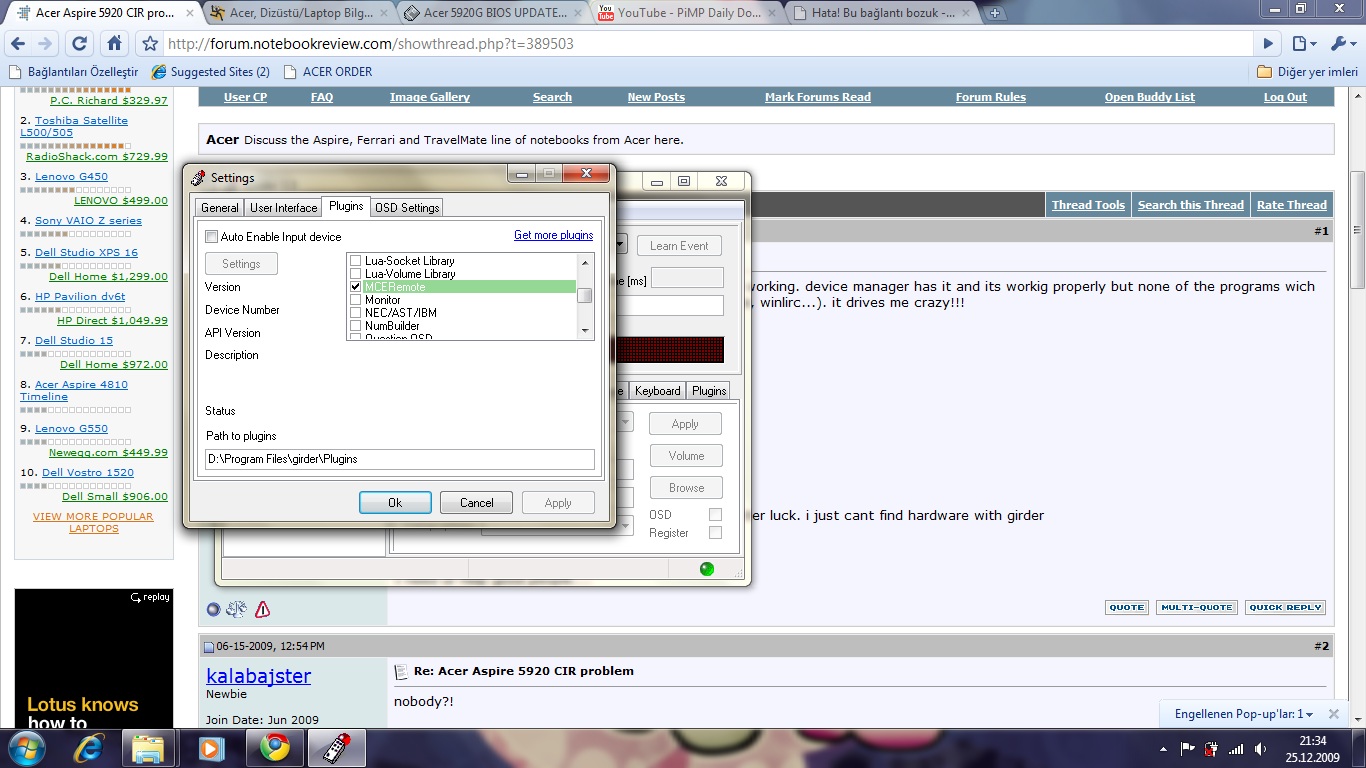Click the ACER ORDER bookmark
This screenshot has width=1366, height=768.
coord(327,72)
